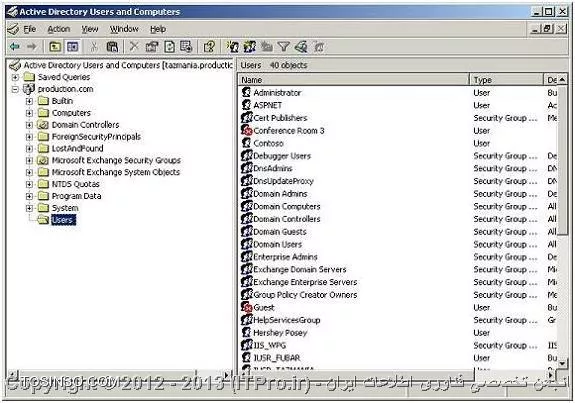Sort the list by the Name column header
The image size is (575, 403).
tap(354, 80)
